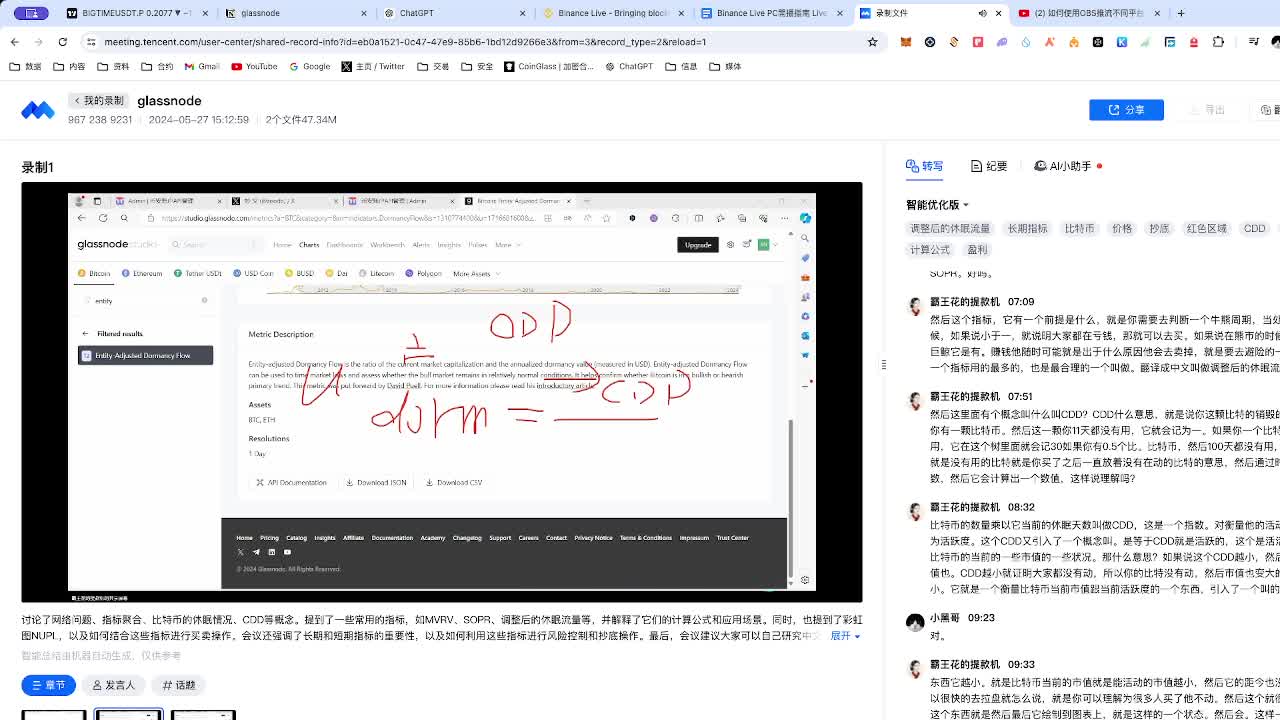1280x720 pixels.
Task: Expand the 智能优化版 dropdown
Action: pyautogui.click(x=937, y=205)
